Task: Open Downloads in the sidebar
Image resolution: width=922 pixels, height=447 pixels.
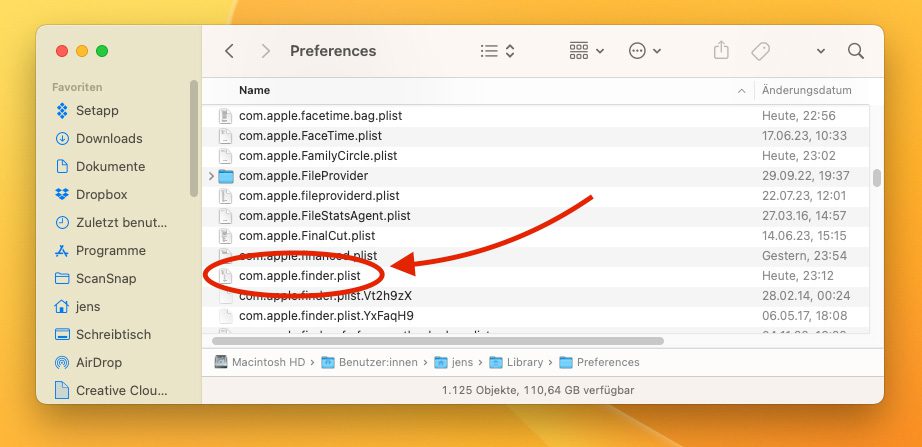Action: click(x=109, y=138)
